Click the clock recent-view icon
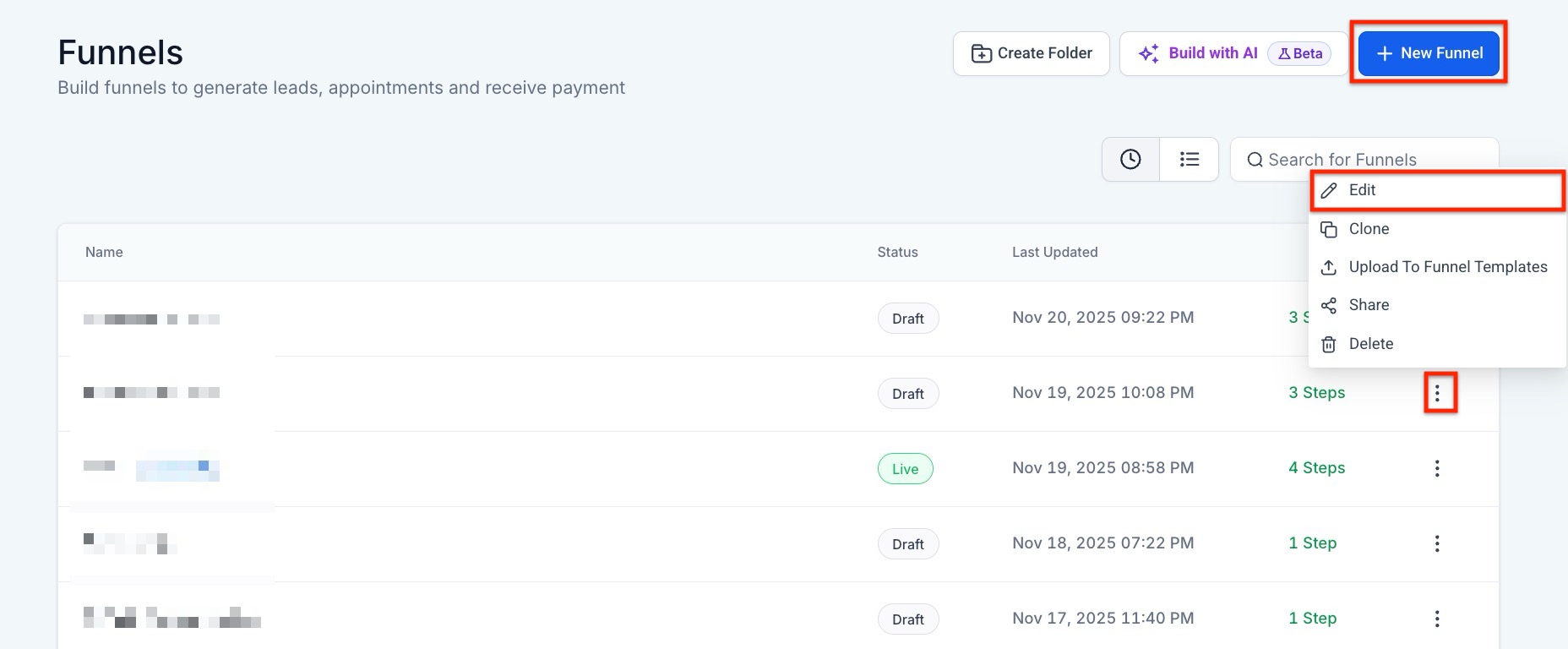Screen dimensions: 1568x649 point(1130,159)
